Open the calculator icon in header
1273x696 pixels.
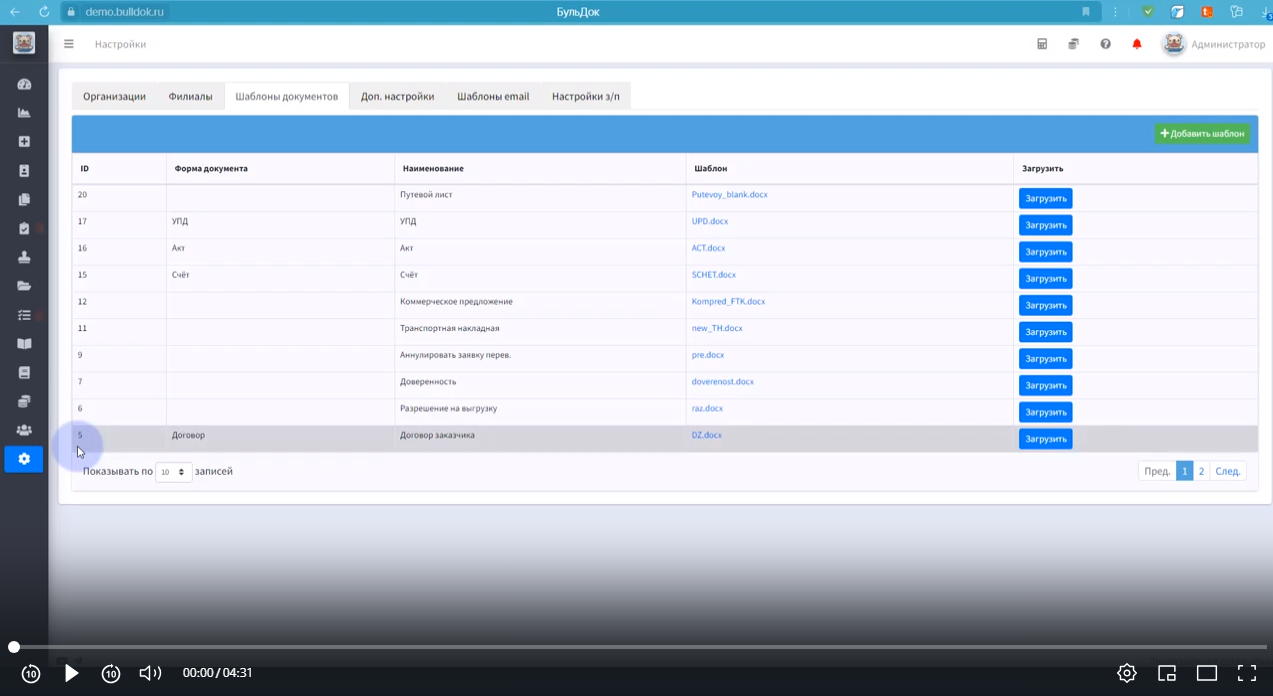[1042, 44]
